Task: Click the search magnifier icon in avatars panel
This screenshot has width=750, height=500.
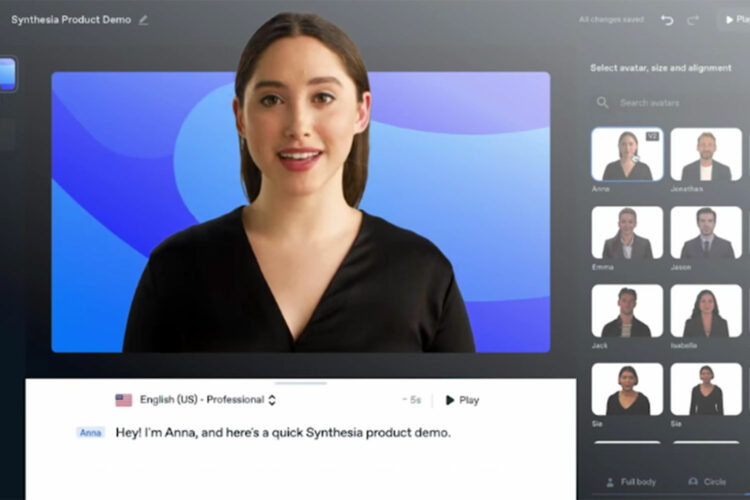Action: (602, 102)
